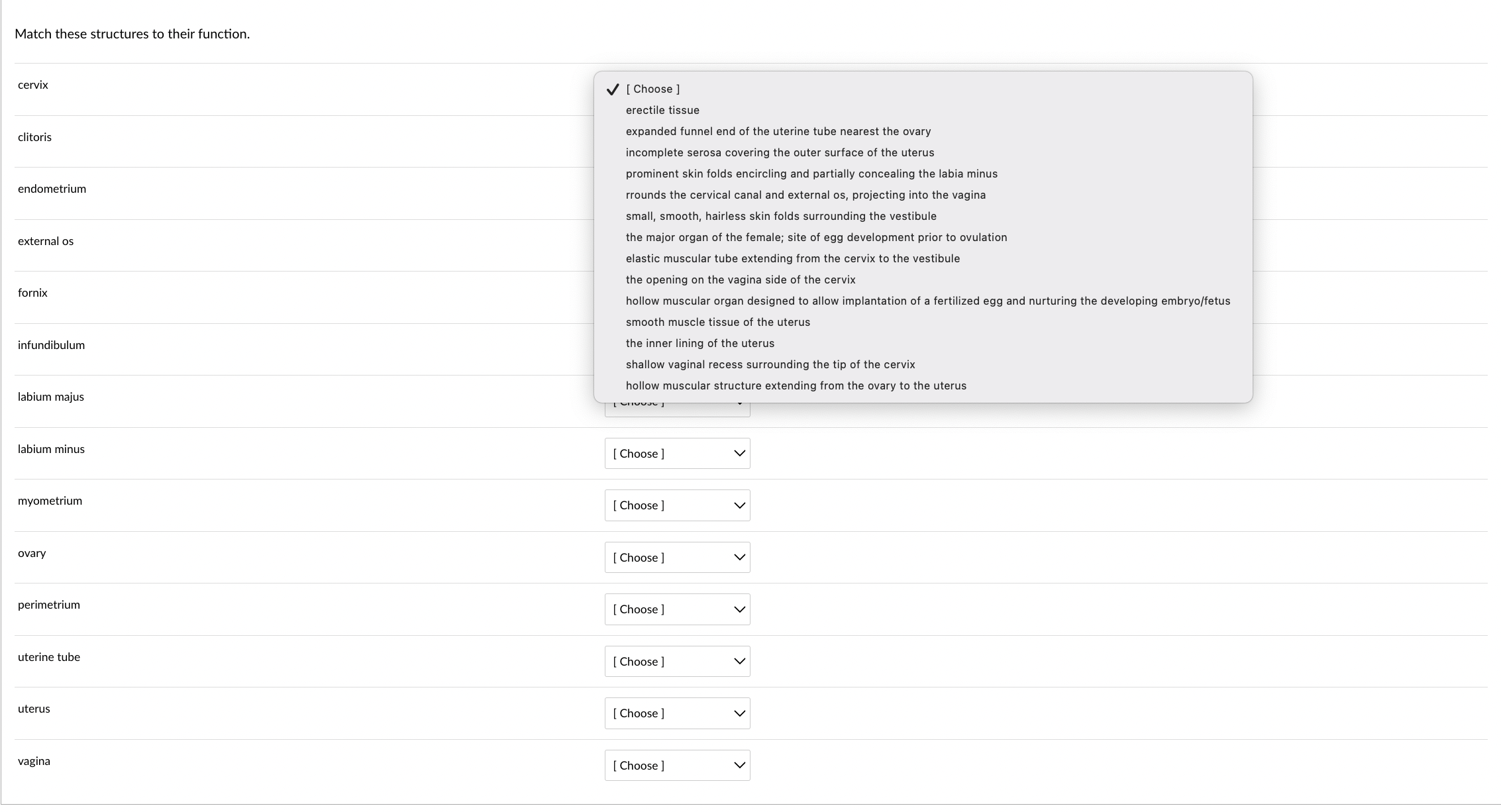Image resolution: width=1501 pixels, height=812 pixels.
Task: Select 'smooth muscle tissue of the uterus'
Action: coord(717,322)
